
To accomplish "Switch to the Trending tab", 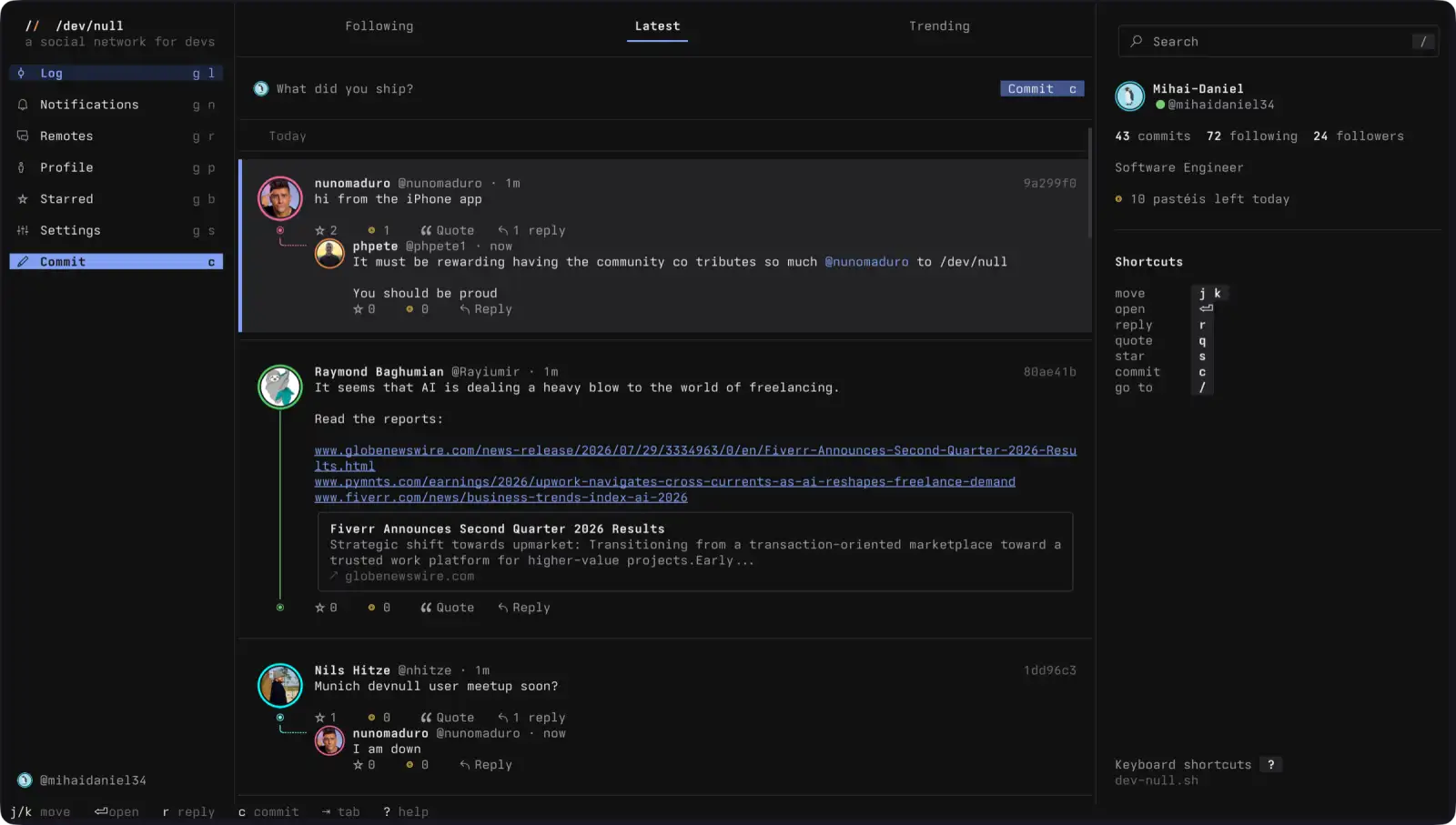I will (939, 26).
